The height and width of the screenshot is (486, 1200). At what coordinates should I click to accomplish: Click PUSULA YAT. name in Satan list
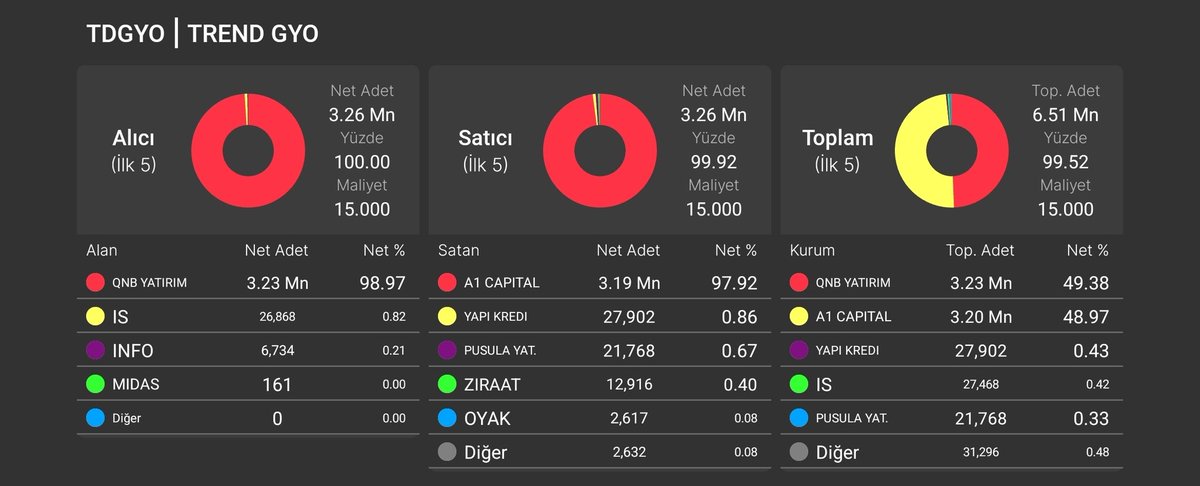click(498, 351)
